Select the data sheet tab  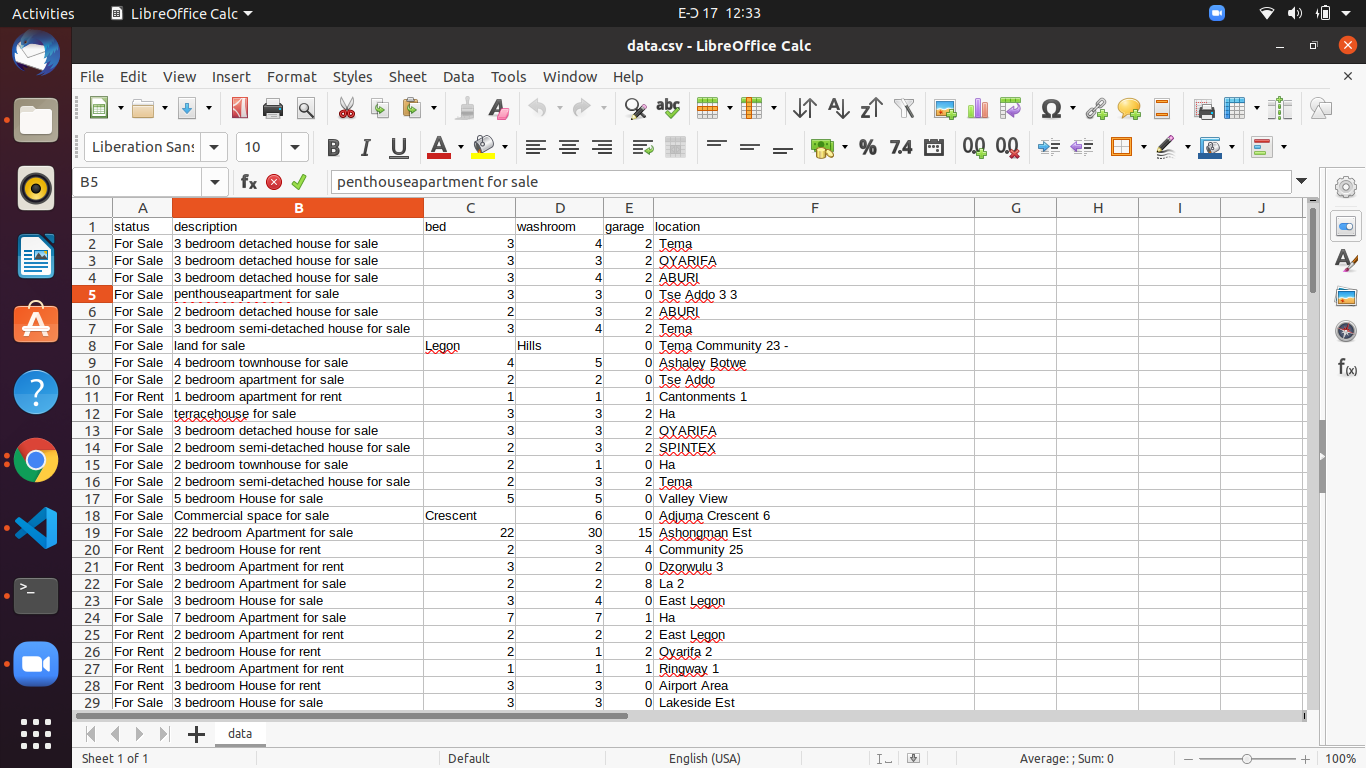click(x=240, y=733)
